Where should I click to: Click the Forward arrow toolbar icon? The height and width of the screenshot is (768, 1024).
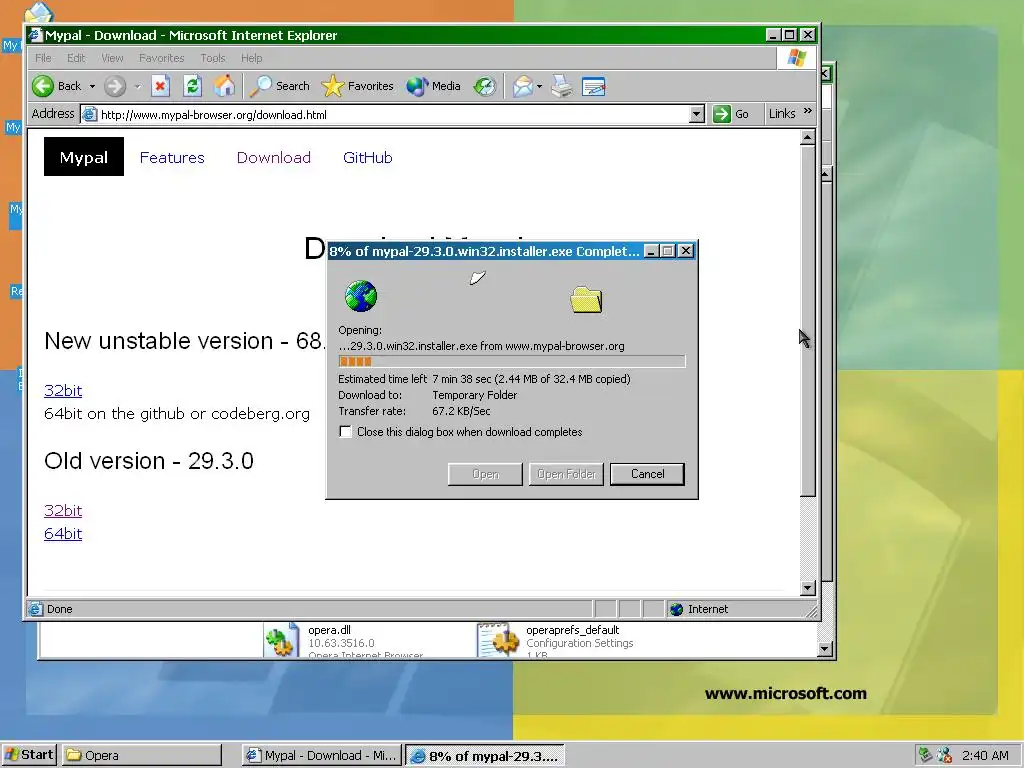[115, 86]
